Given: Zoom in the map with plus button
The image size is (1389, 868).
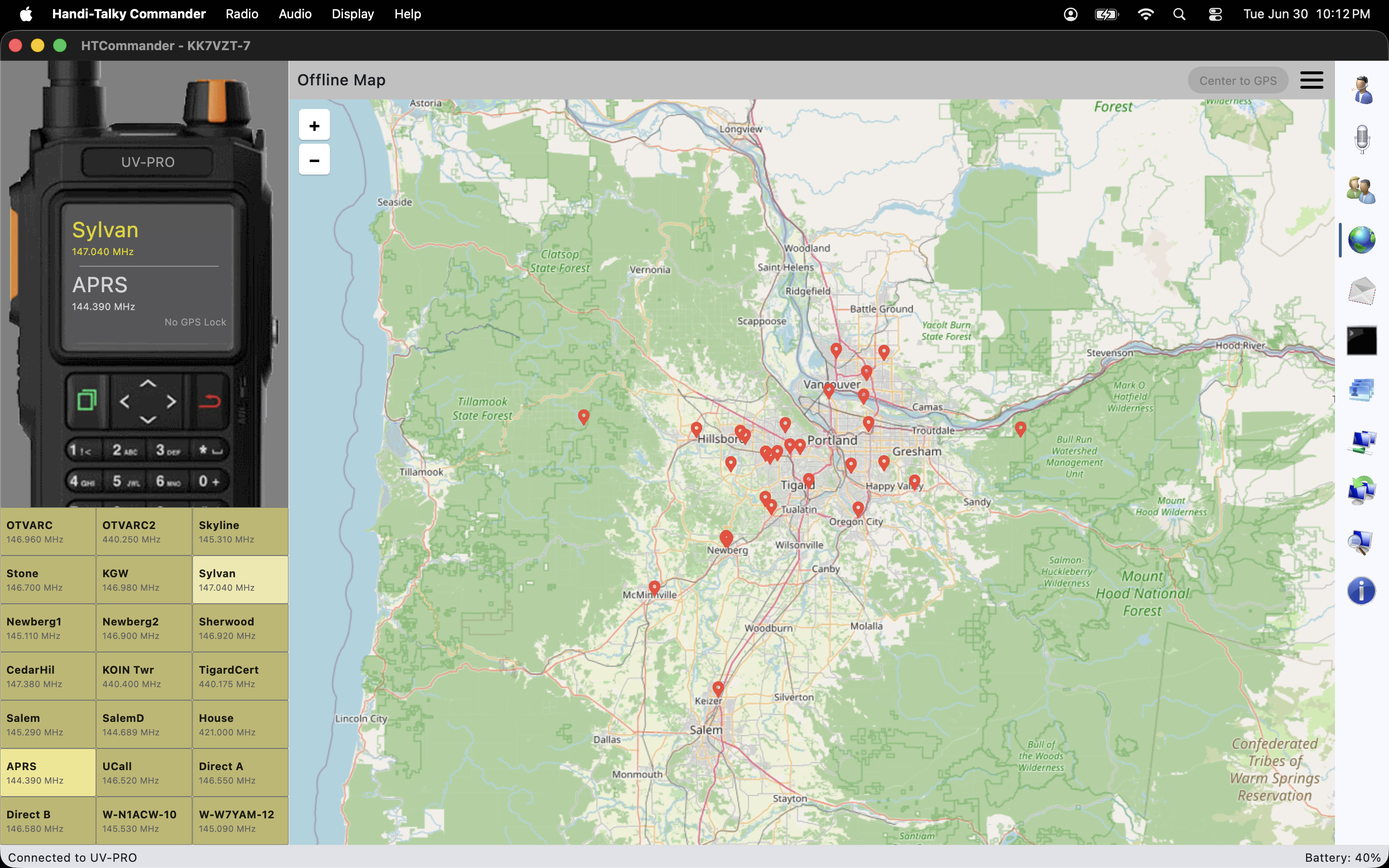Looking at the screenshot, I should click(x=314, y=125).
